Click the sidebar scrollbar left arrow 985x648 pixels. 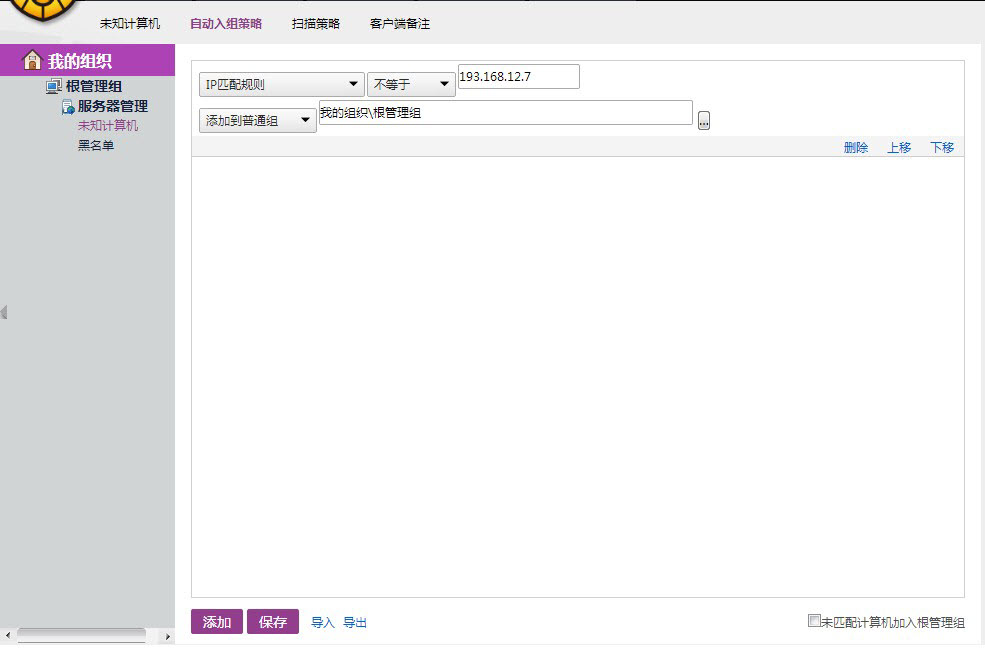pyautogui.click(x=8, y=636)
